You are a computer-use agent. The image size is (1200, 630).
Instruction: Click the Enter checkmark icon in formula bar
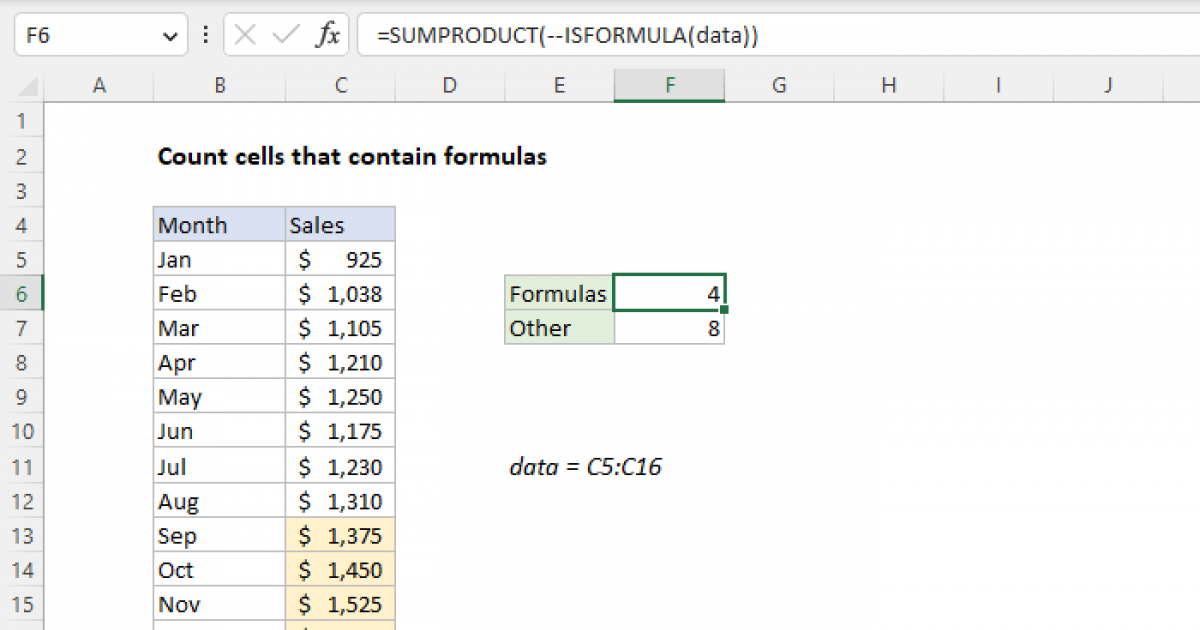pos(286,36)
